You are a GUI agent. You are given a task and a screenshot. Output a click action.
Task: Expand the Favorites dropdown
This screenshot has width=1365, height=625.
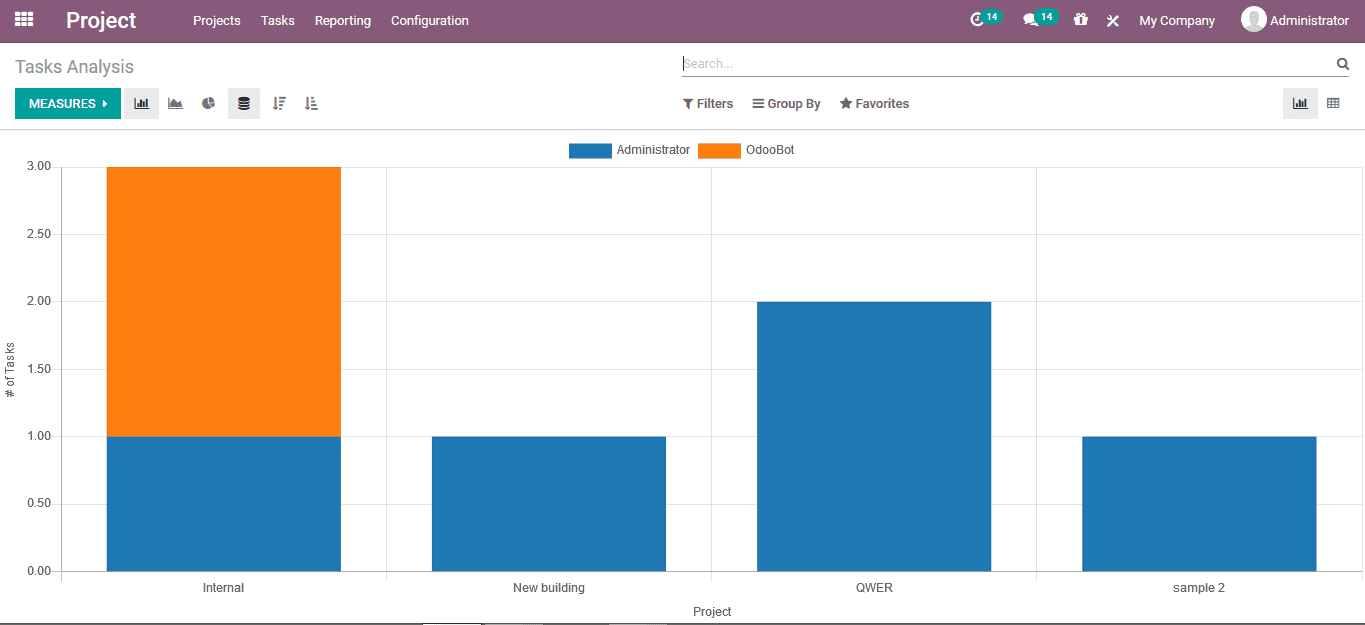874,103
